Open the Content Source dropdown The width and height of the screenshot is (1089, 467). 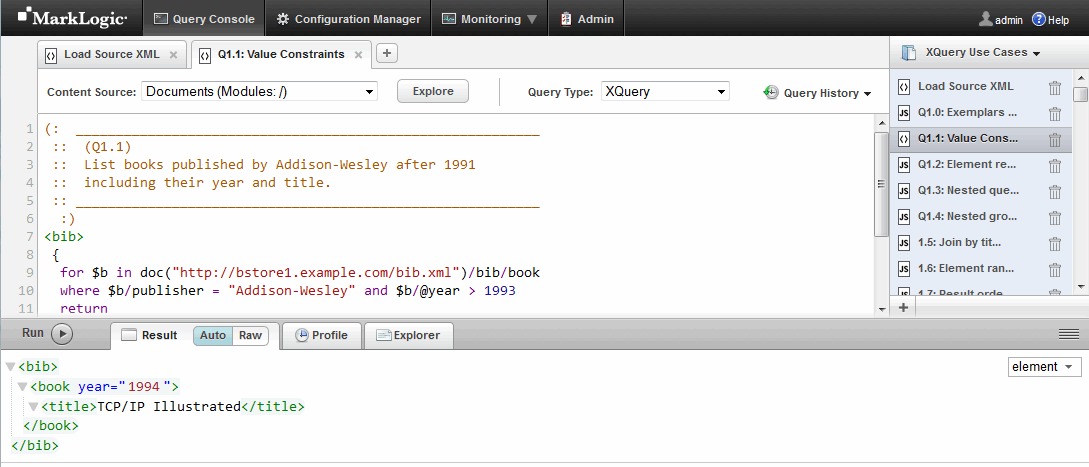tap(260, 91)
